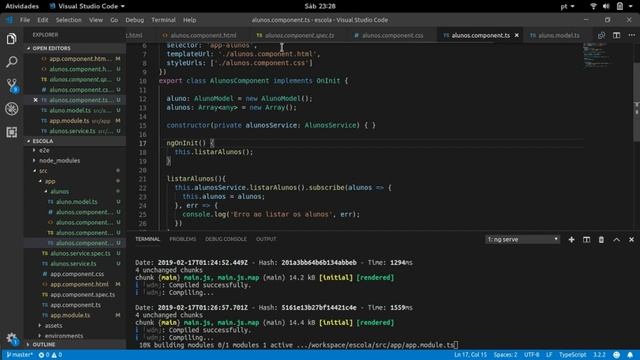Click the 'Ln 17, Col 15' status entry
The height and width of the screenshot is (360, 640).
pos(470,355)
